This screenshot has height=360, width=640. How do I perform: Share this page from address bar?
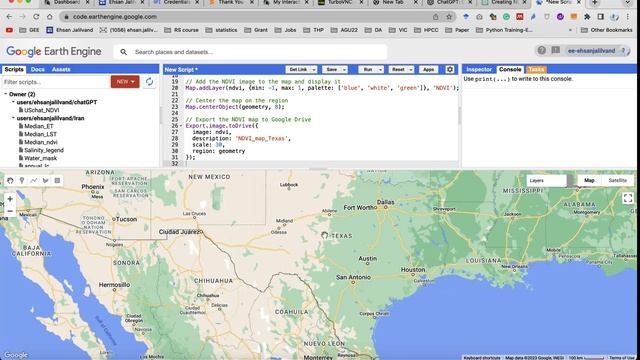tap(436, 17)
